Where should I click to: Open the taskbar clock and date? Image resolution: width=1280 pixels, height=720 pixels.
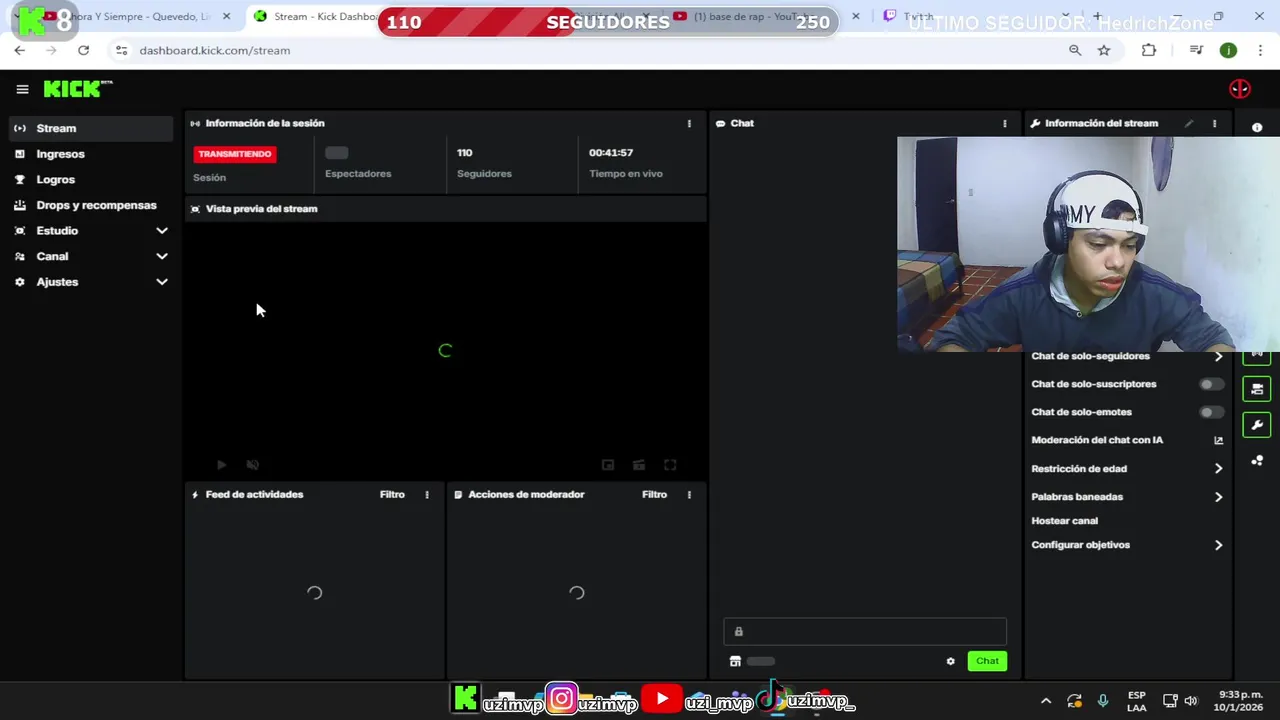click(x=1240, y=701)
